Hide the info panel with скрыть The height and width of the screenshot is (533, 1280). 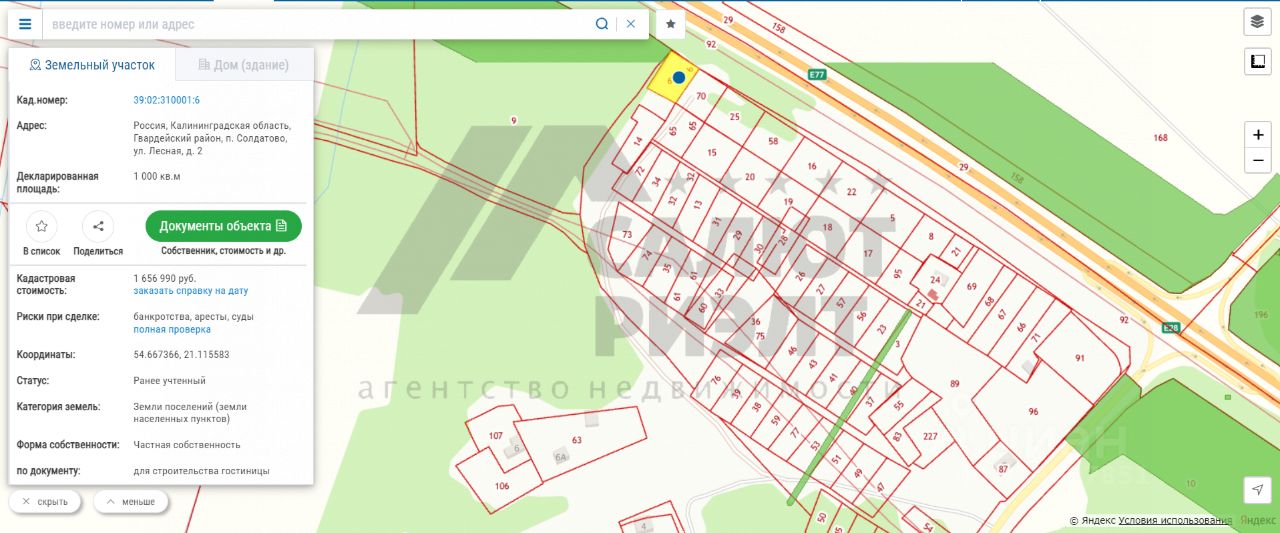point(45,501)
